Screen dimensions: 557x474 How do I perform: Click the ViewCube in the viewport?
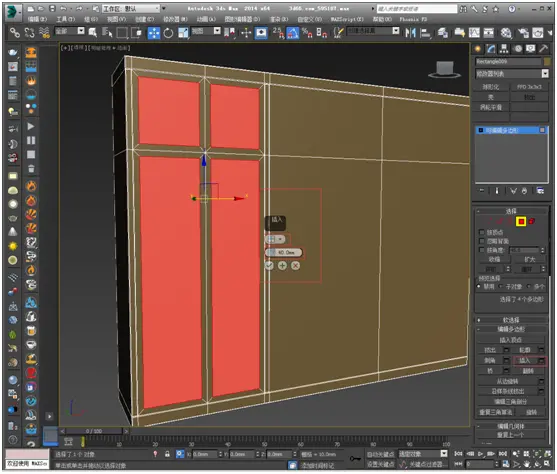point(444,69)
